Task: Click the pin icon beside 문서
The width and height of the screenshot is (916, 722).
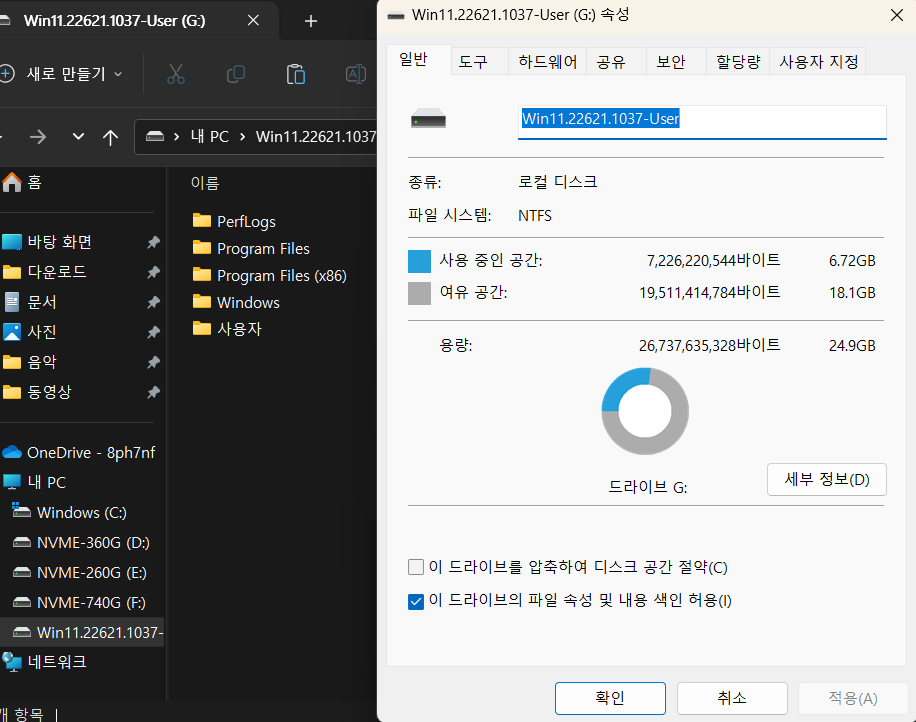Action: 153,302
